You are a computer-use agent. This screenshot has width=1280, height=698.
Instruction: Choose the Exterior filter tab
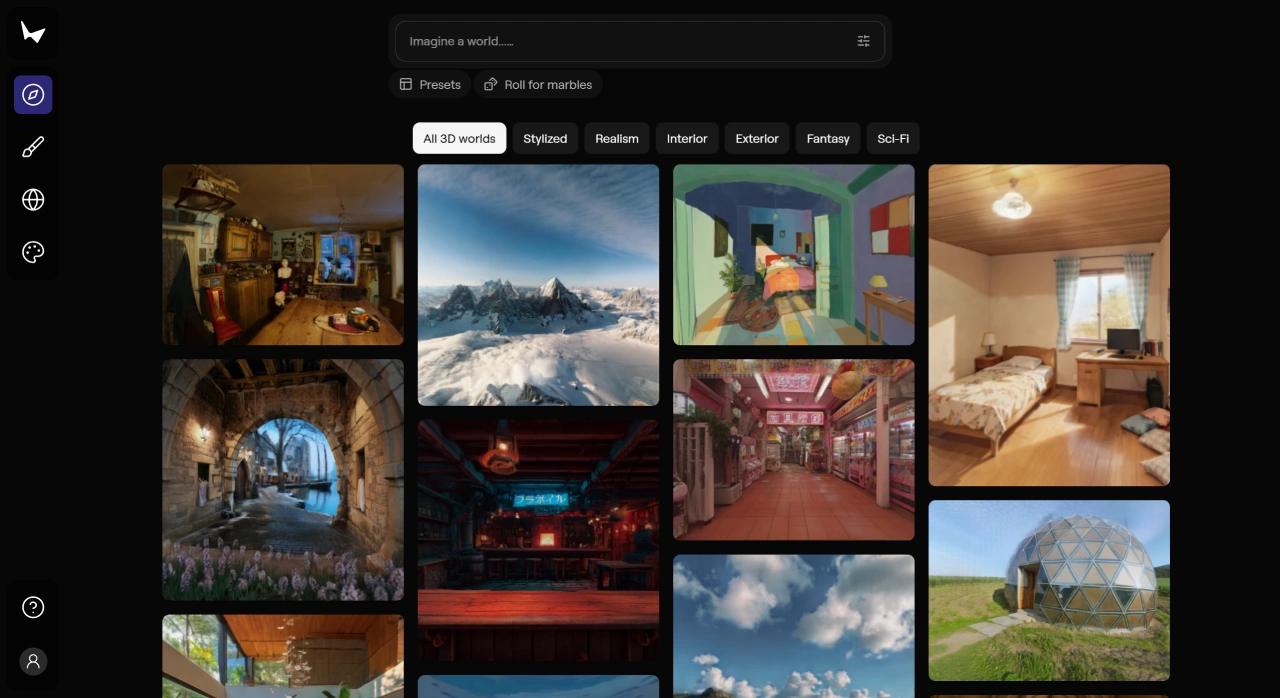(757, 139)
